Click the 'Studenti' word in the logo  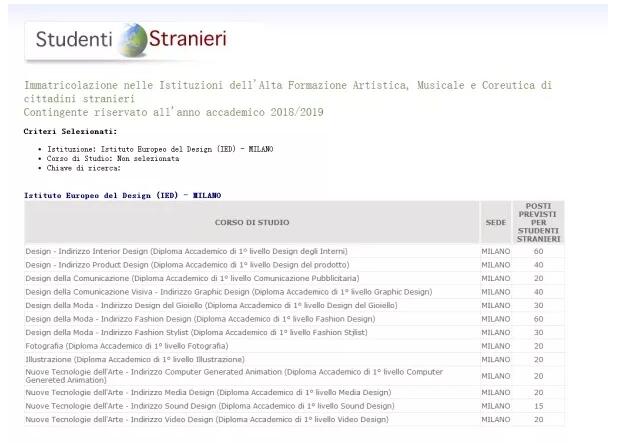(x=74, y=40)
